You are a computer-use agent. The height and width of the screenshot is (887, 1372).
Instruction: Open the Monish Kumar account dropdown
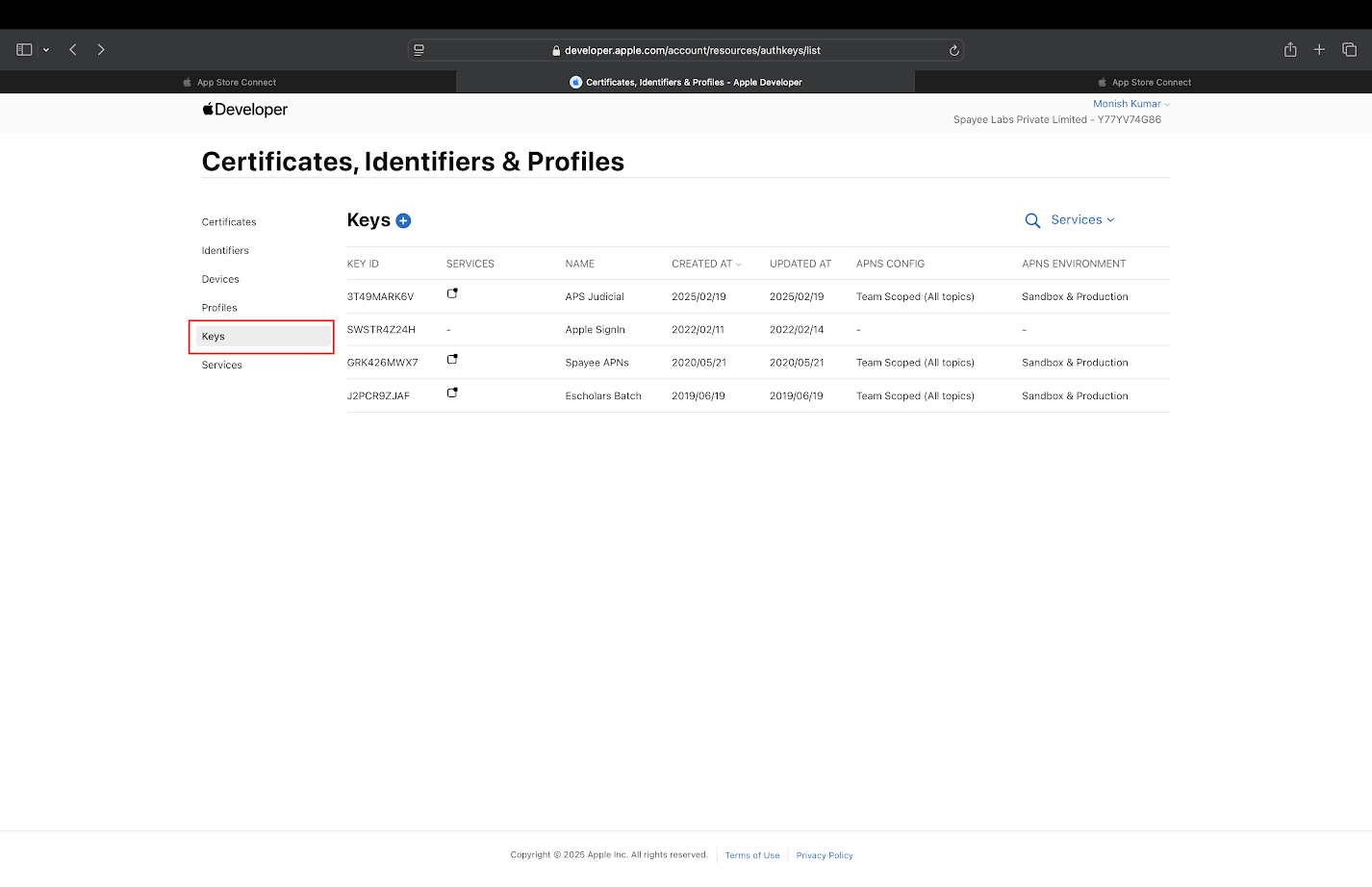(1131, 104)
